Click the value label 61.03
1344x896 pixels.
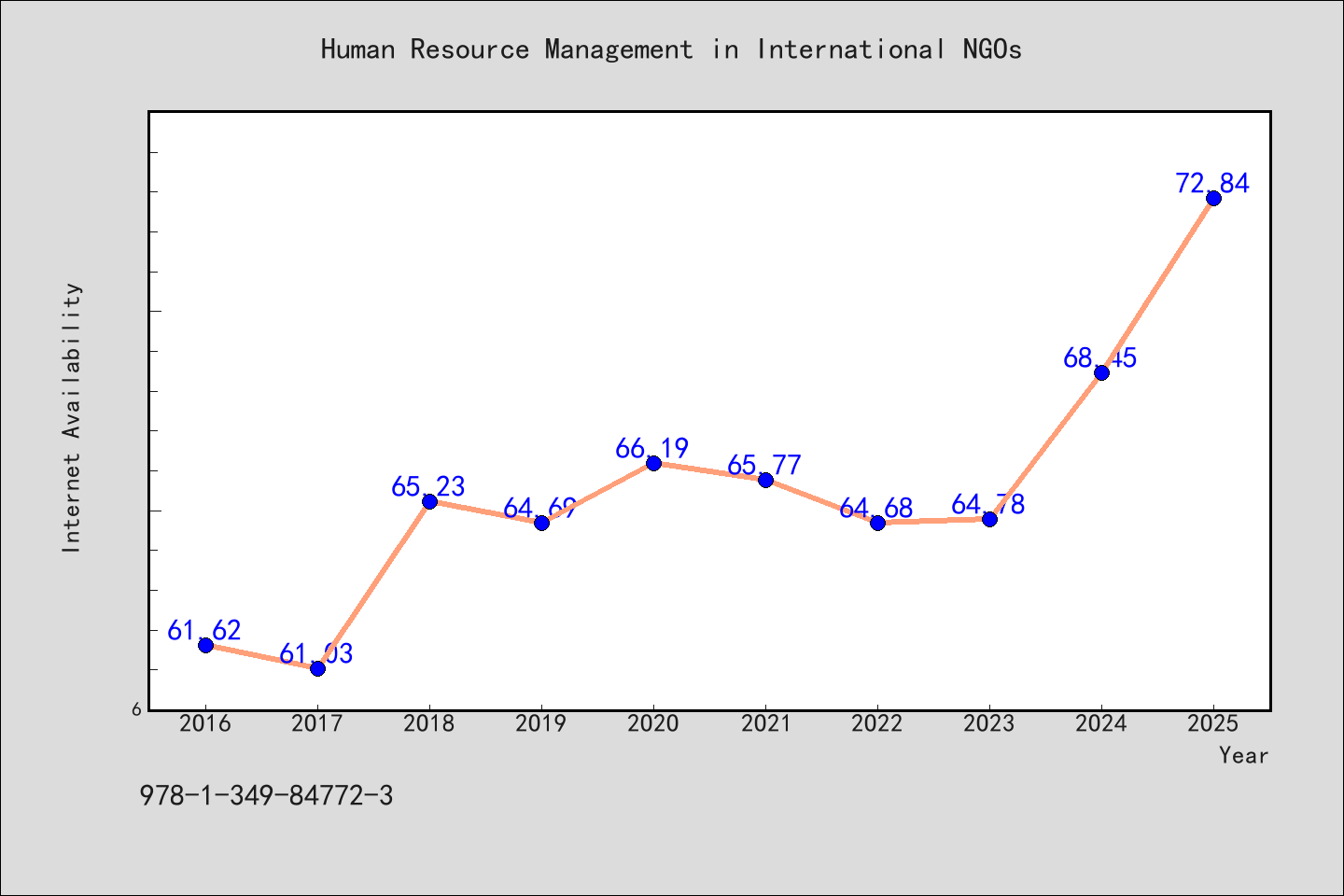point(316,653)
